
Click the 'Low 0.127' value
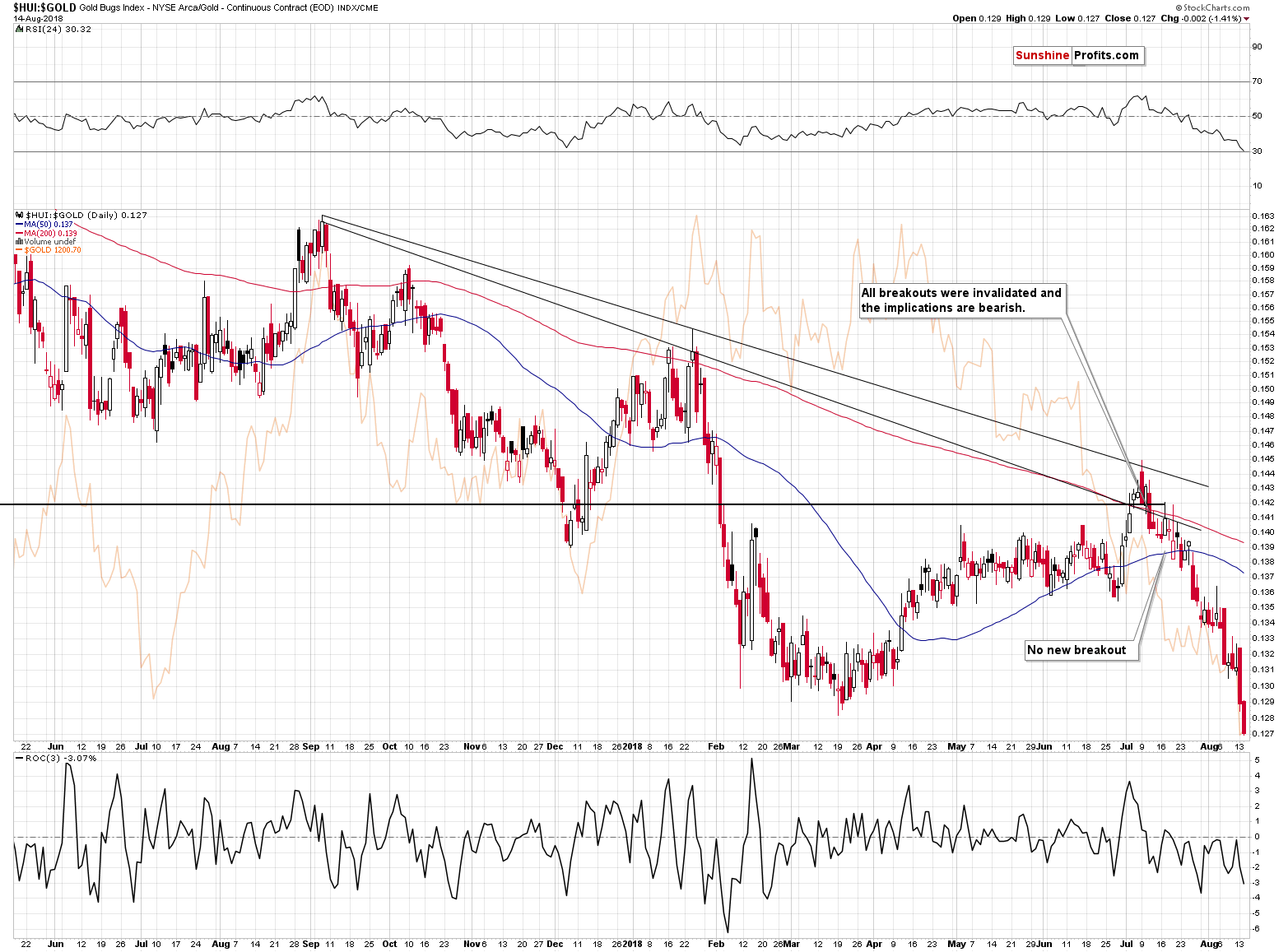point(1076,18)
